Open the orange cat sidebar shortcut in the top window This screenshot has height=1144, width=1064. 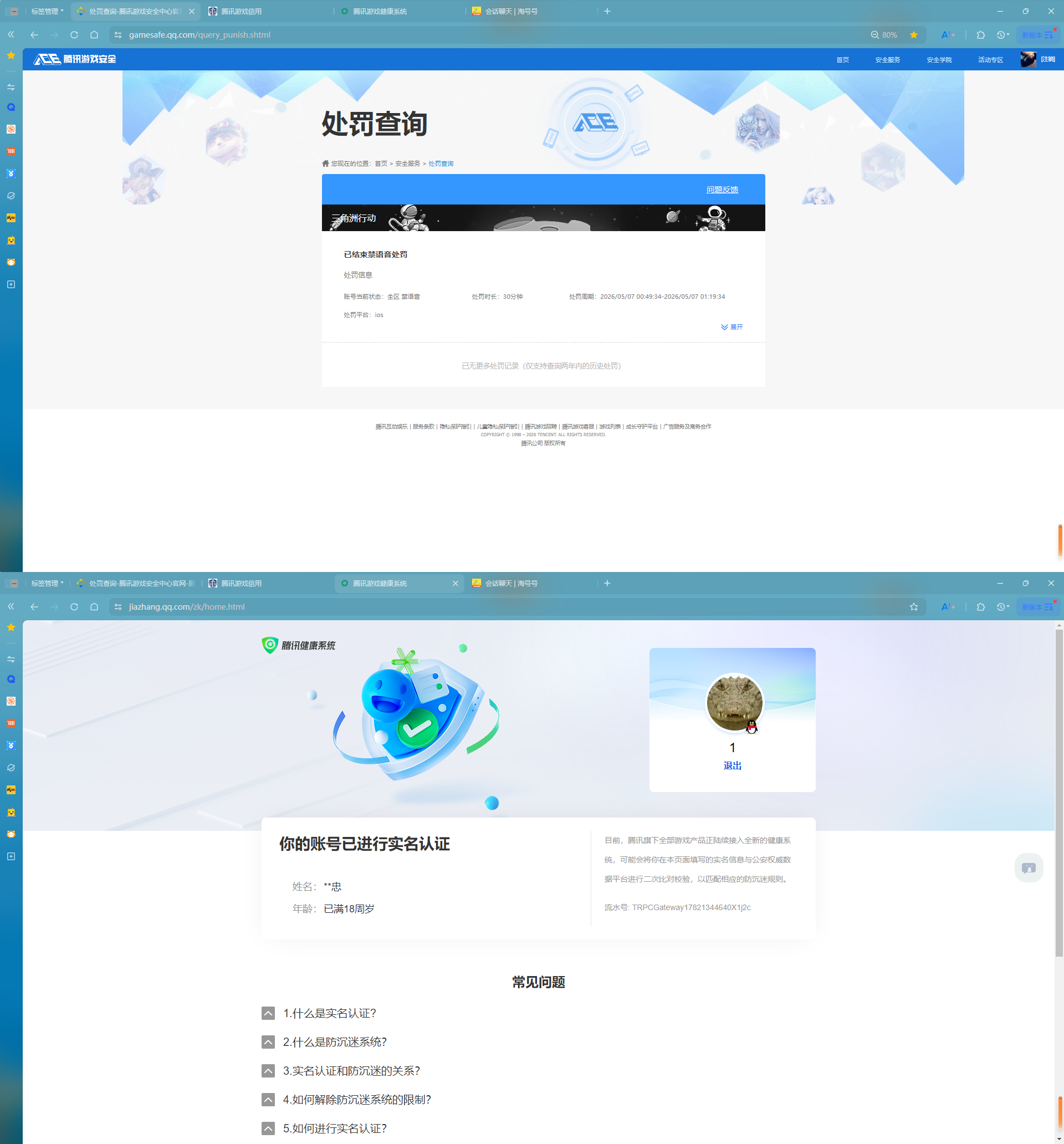pyautogui.click(x=11, y=262)
